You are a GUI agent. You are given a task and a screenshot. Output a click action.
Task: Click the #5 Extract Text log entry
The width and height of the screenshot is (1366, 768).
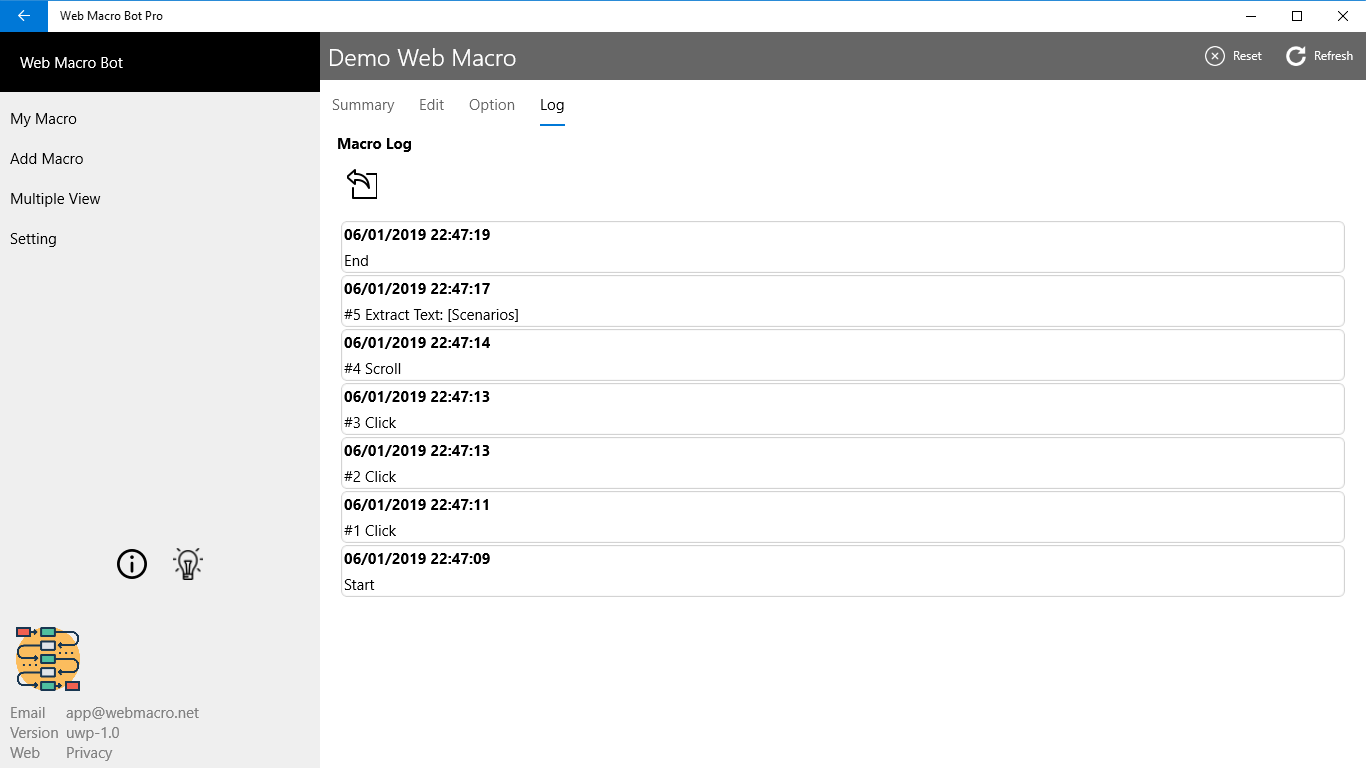point(842,301)
